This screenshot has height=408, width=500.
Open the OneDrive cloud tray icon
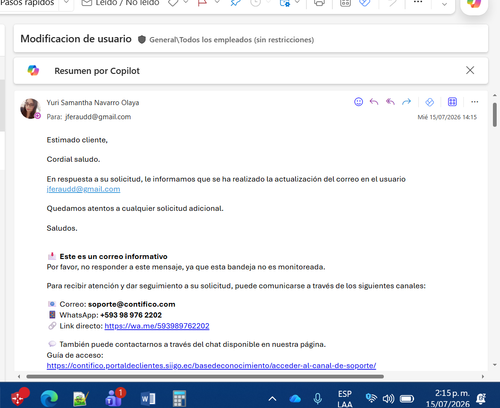(295, 398)
